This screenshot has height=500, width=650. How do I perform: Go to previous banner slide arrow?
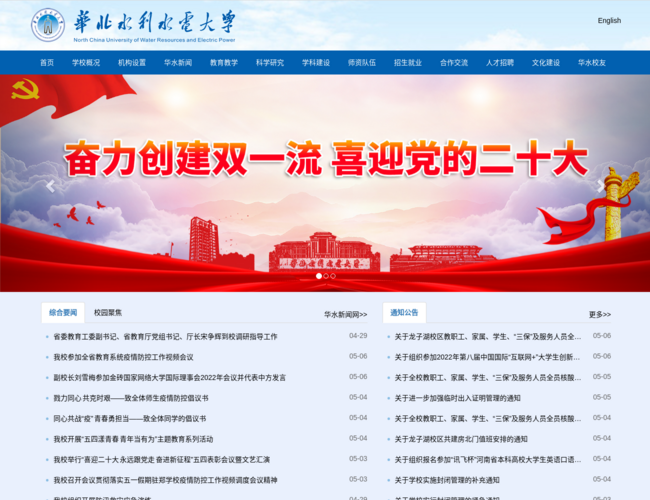(x=51, y=187)
